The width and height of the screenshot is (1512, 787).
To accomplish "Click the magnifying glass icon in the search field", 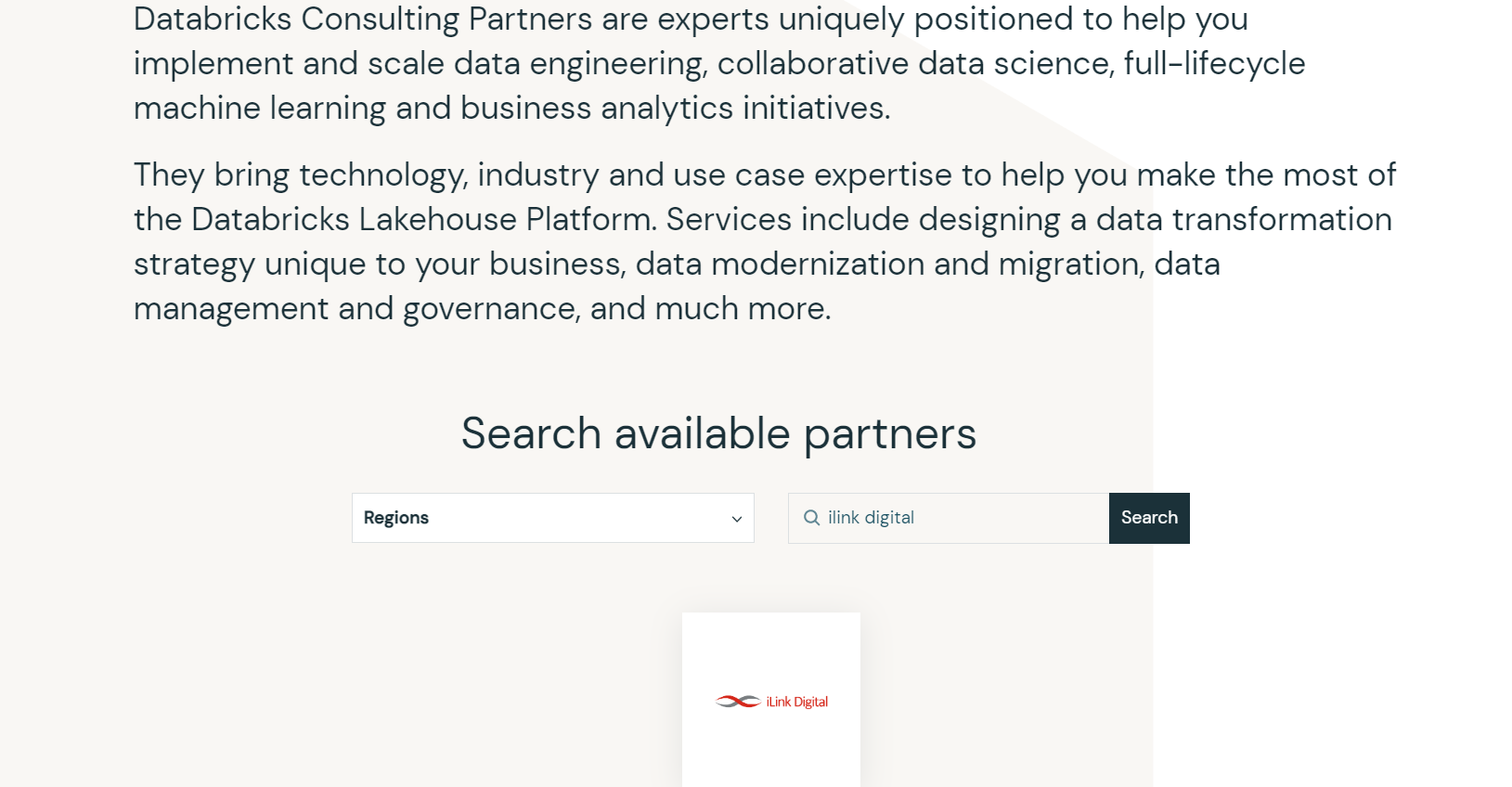I will click(811, 518).
